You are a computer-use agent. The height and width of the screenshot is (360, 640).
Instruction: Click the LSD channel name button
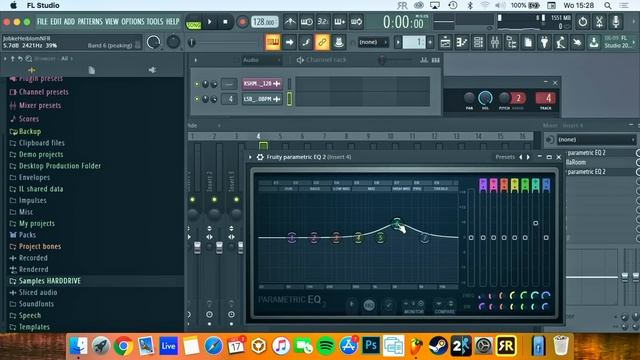(x=262, y=99)
